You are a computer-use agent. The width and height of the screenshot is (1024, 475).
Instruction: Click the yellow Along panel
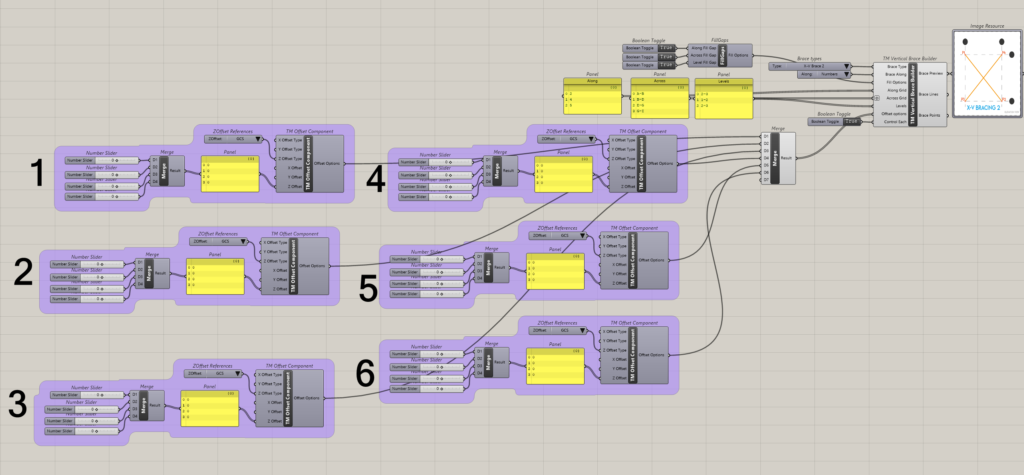(x=592, y=101)
